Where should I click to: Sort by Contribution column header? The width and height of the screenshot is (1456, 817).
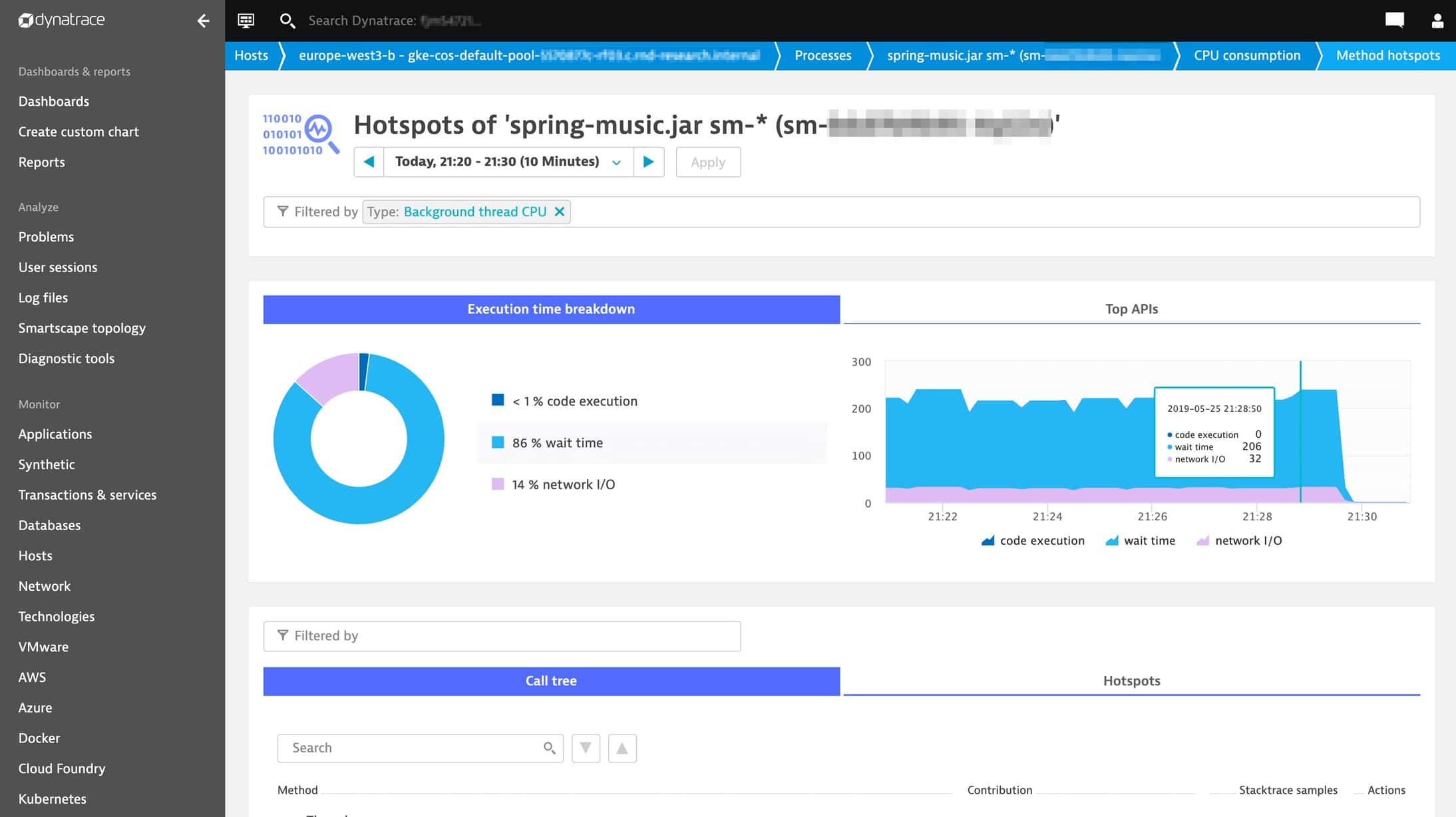pos(1000,790)
